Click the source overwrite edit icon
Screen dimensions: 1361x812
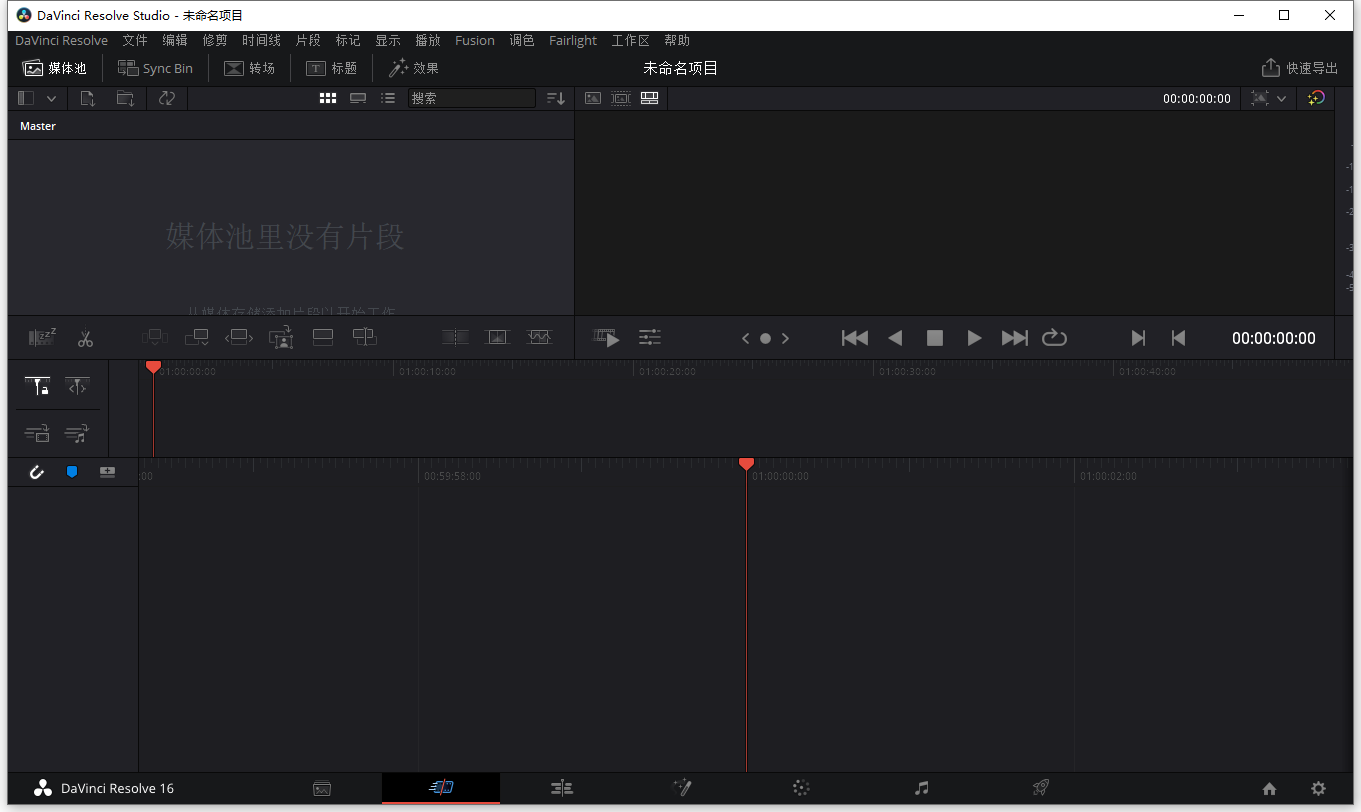365,338
